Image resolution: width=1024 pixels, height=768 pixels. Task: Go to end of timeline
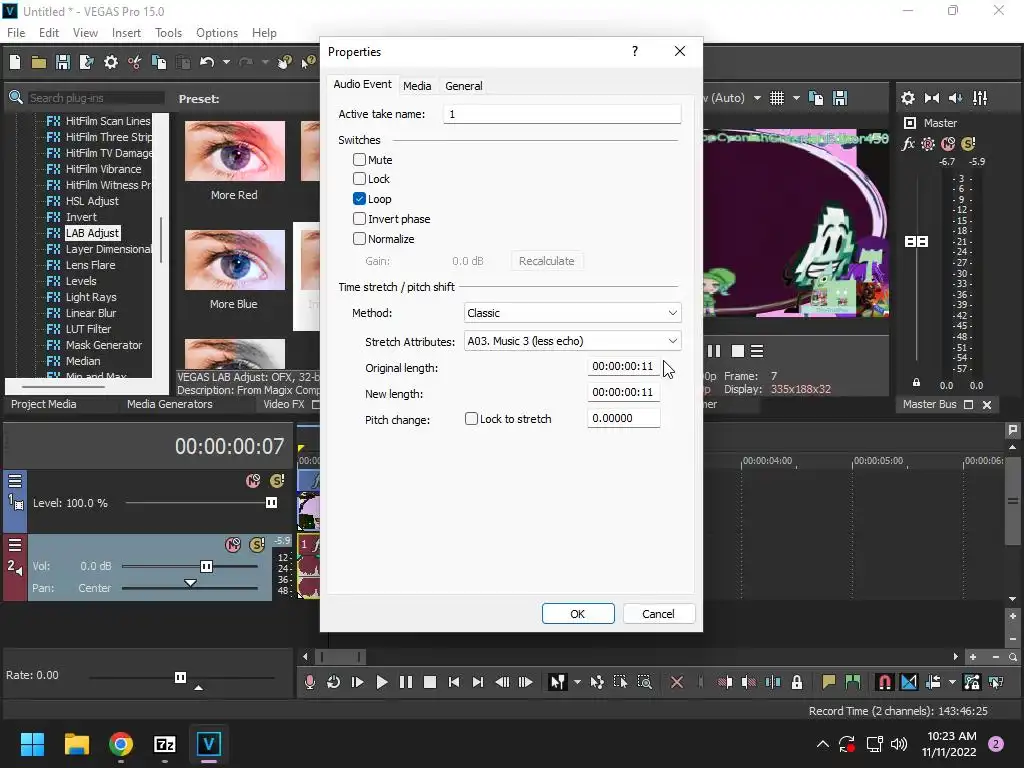click(x=478, y=682)
